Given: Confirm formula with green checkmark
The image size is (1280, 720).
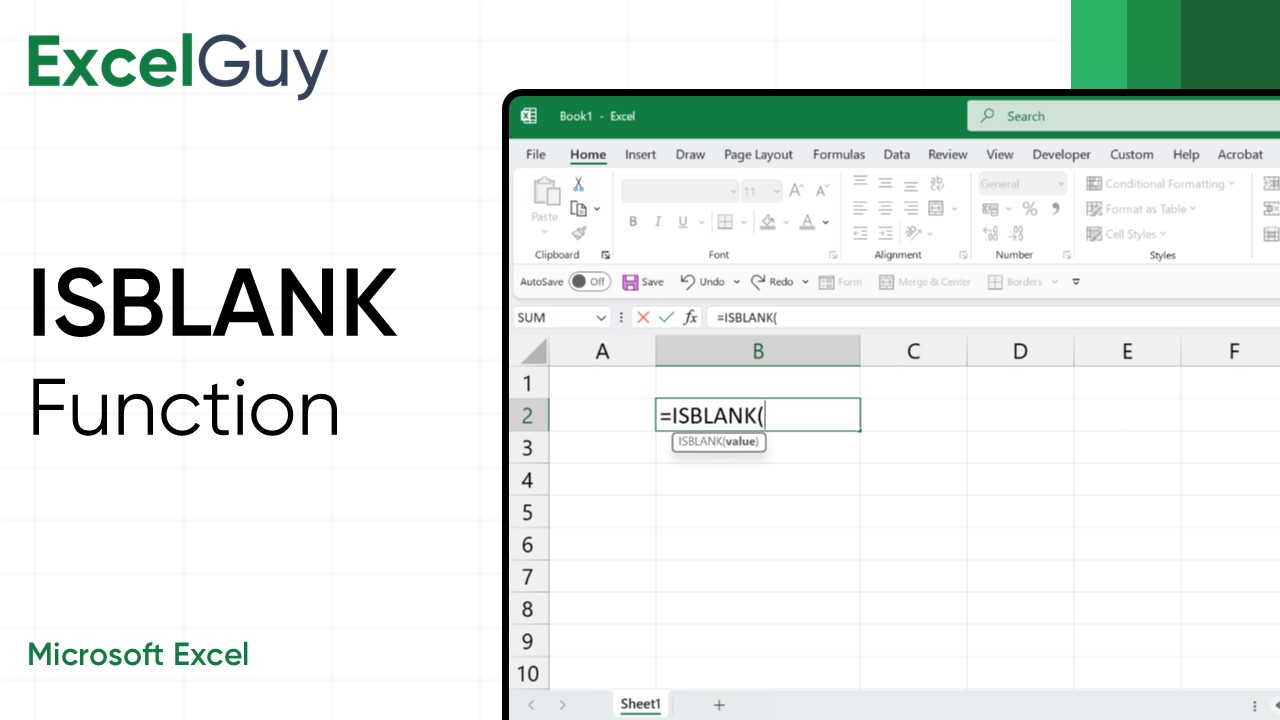Looking at the screenshot, I should pyautogui.click(x=667, y=317).
